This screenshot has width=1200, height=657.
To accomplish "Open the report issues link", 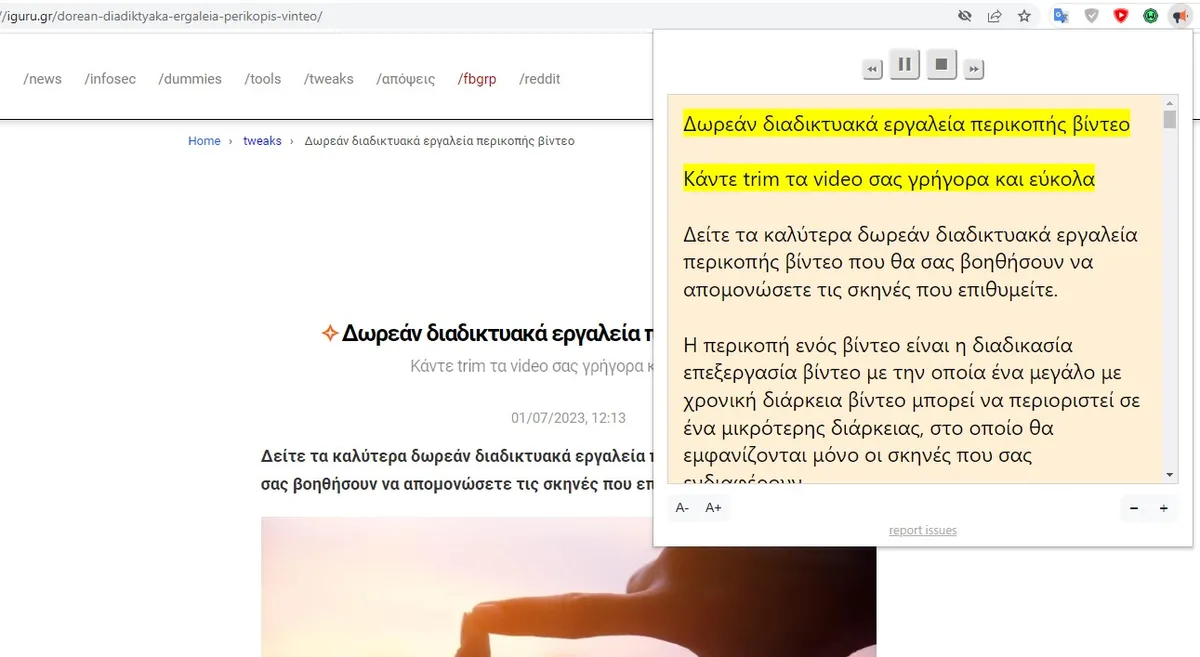I will pyautogui.click(x=923, y=530).
